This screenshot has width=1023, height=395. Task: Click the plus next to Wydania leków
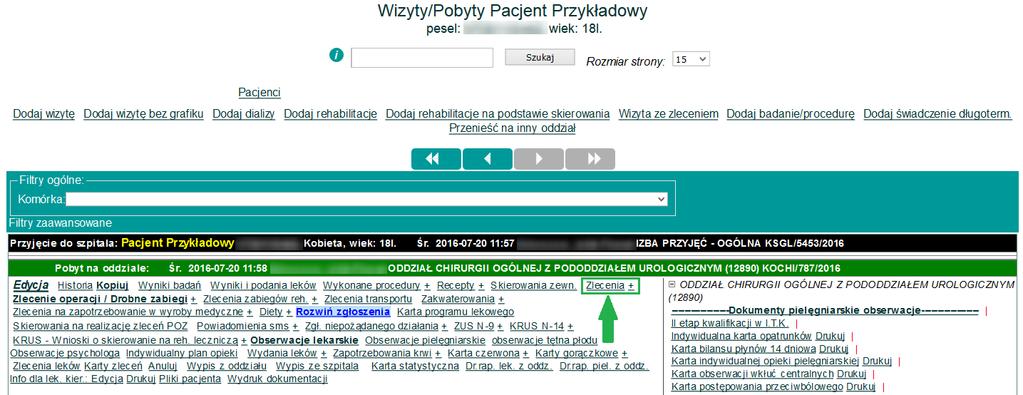point(324,353)
